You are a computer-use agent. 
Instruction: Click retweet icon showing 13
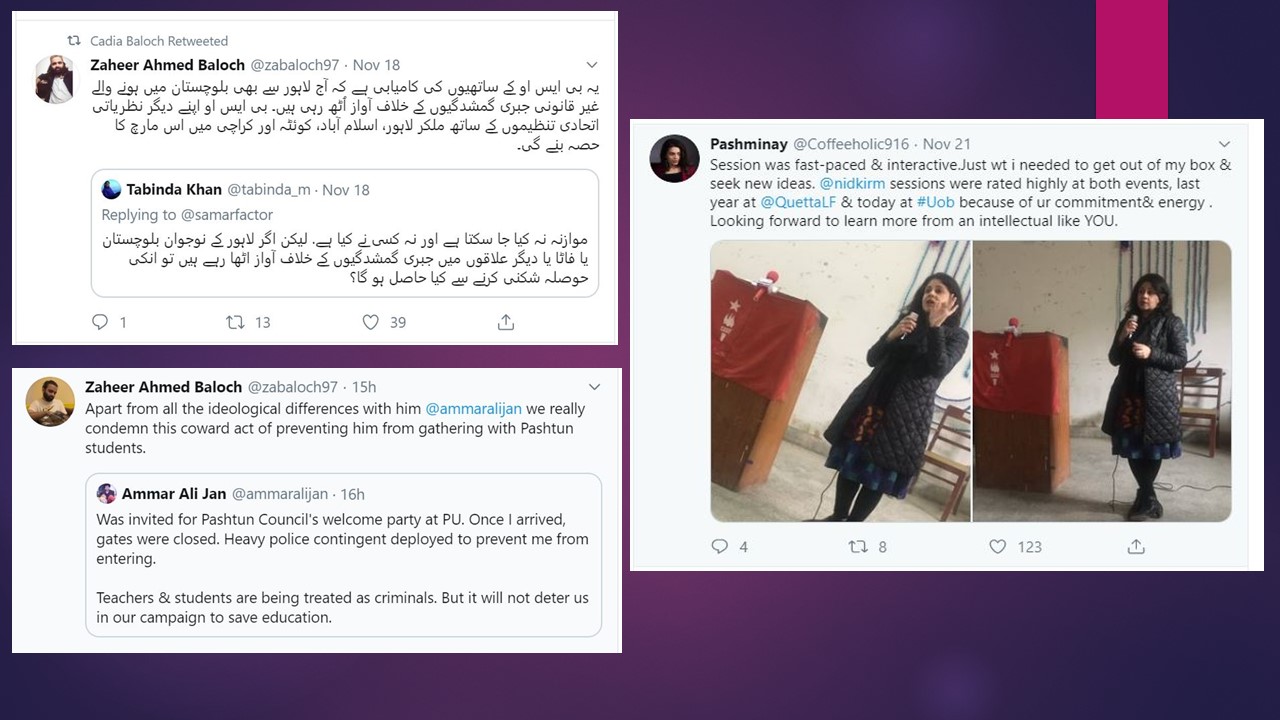(x=235, y=322)
